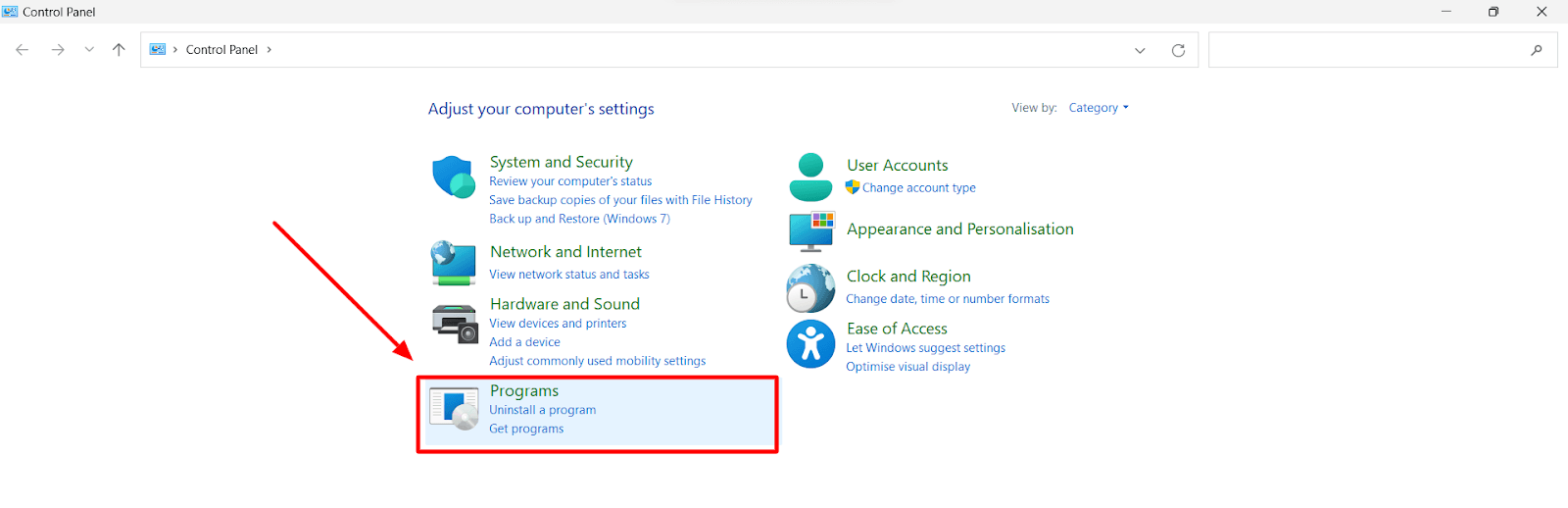This screenshot has height=508, width=1568.
Task: Open the View by Category dropdown
Action: click(x=1098, y=108)
